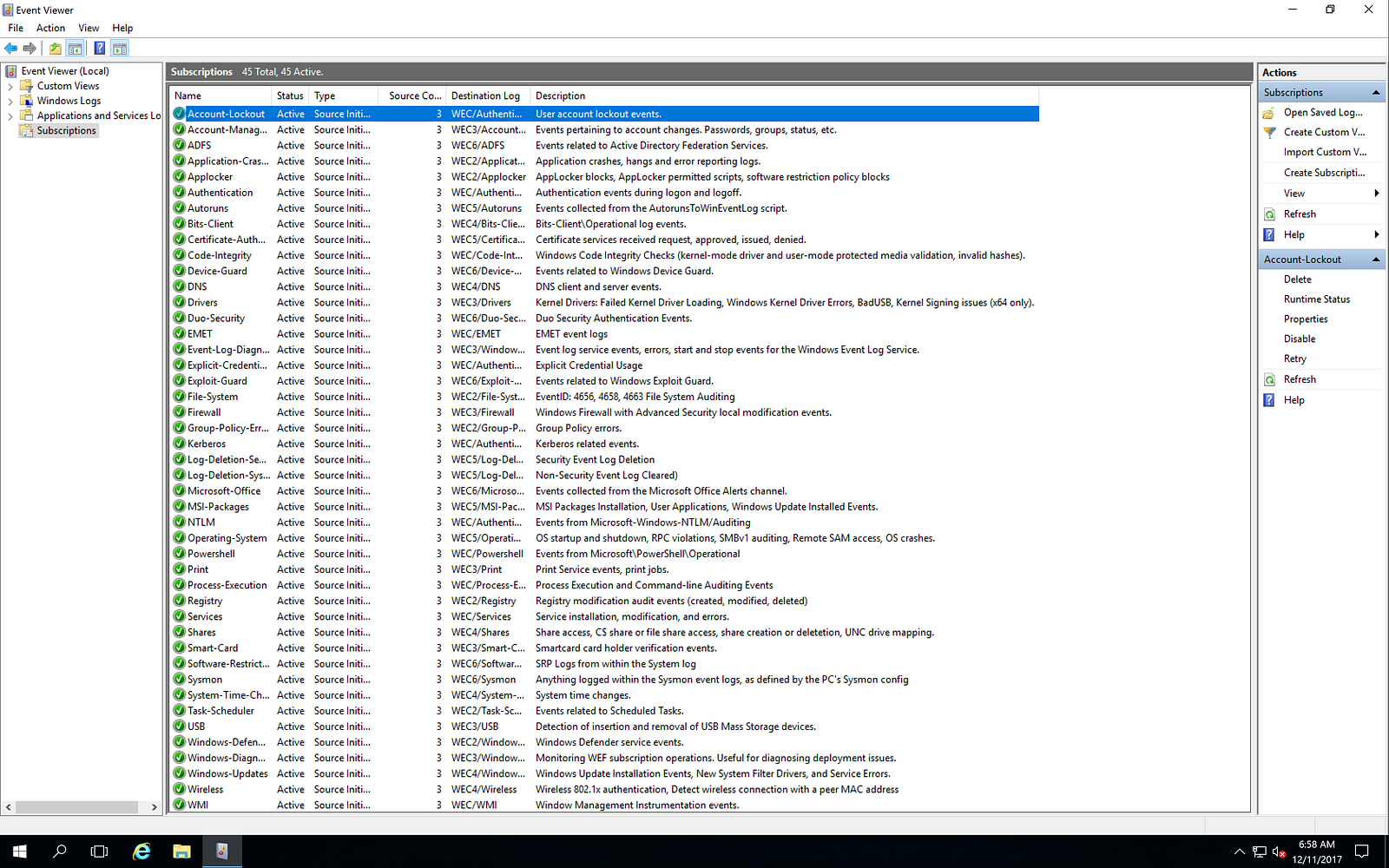Click the Back arrow toolbar icon
Screen dimensions: 1389x868
pyautogui.click(x=11, y=49)
